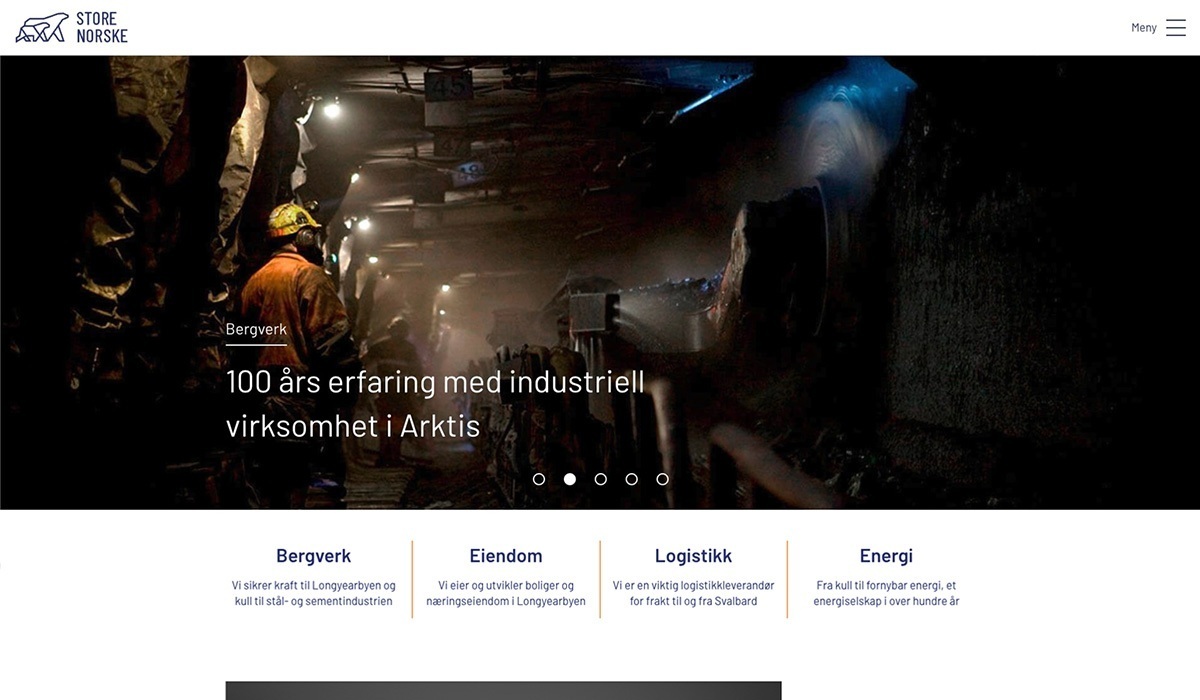Select the second carousel slide dot

pos(570,479)
